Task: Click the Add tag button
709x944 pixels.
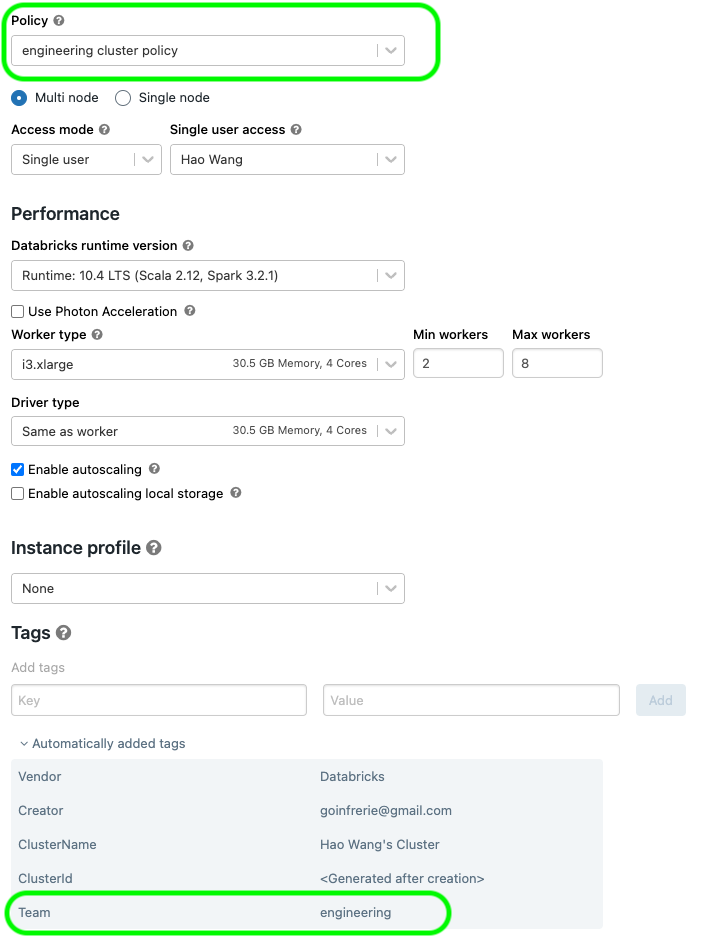Action: tap(660, 700)
